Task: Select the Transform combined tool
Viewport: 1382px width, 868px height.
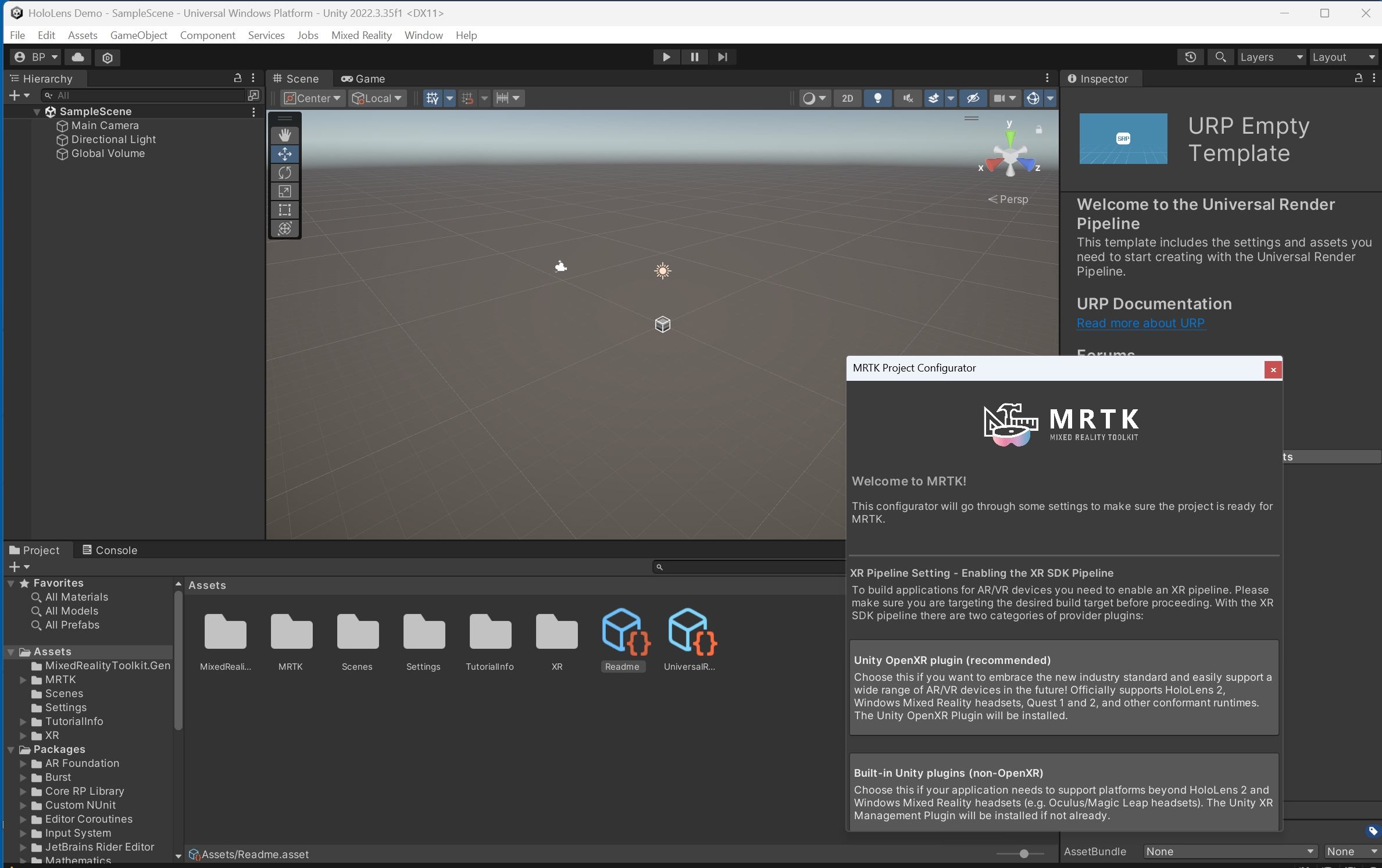Action: (284, 228)
